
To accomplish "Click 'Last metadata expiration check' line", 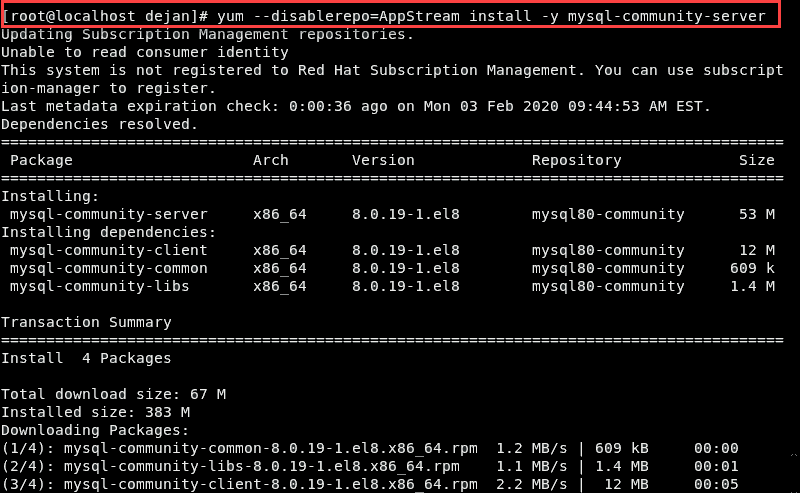I will pos(356,106).
